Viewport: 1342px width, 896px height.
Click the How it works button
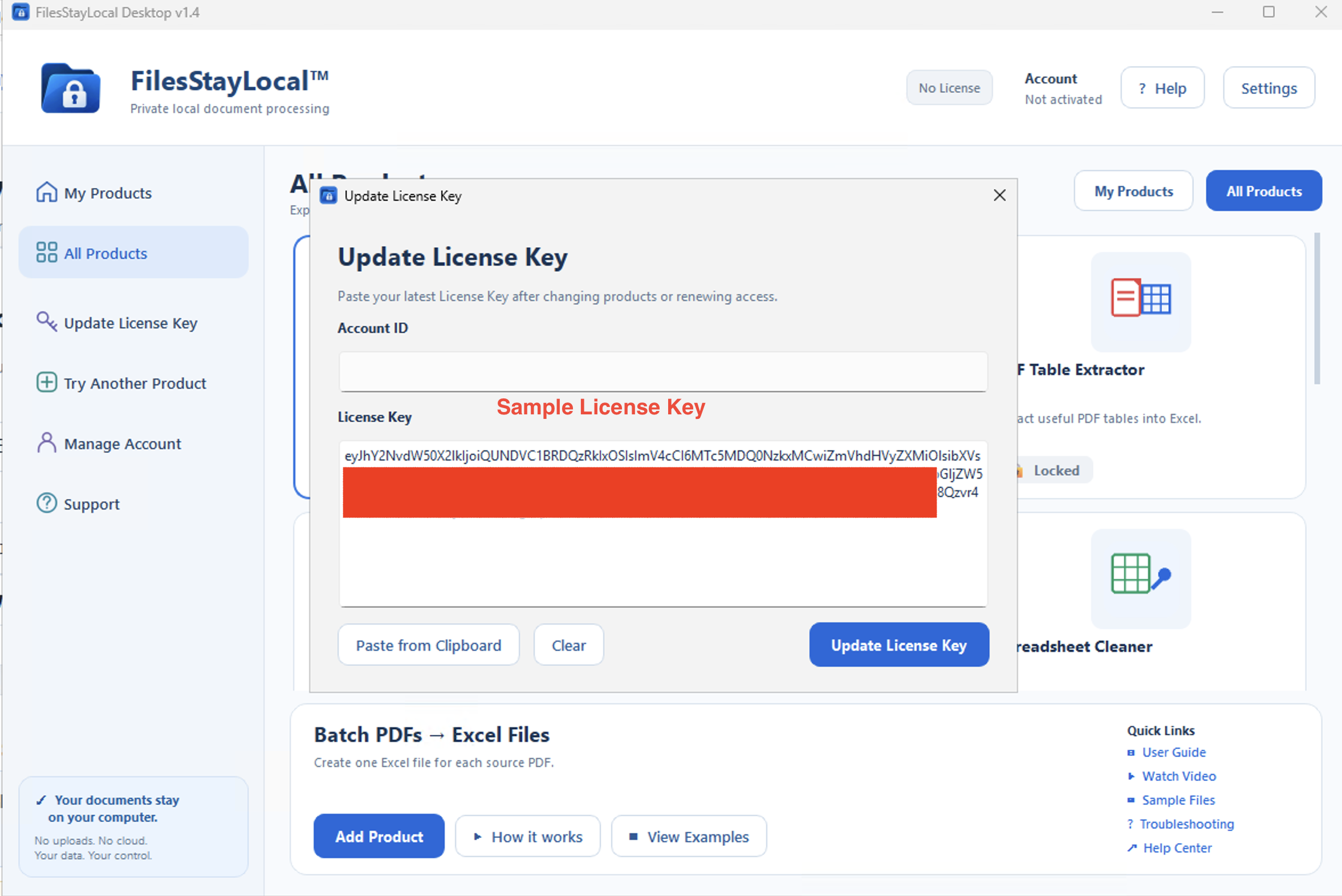(x=527, y=836)
